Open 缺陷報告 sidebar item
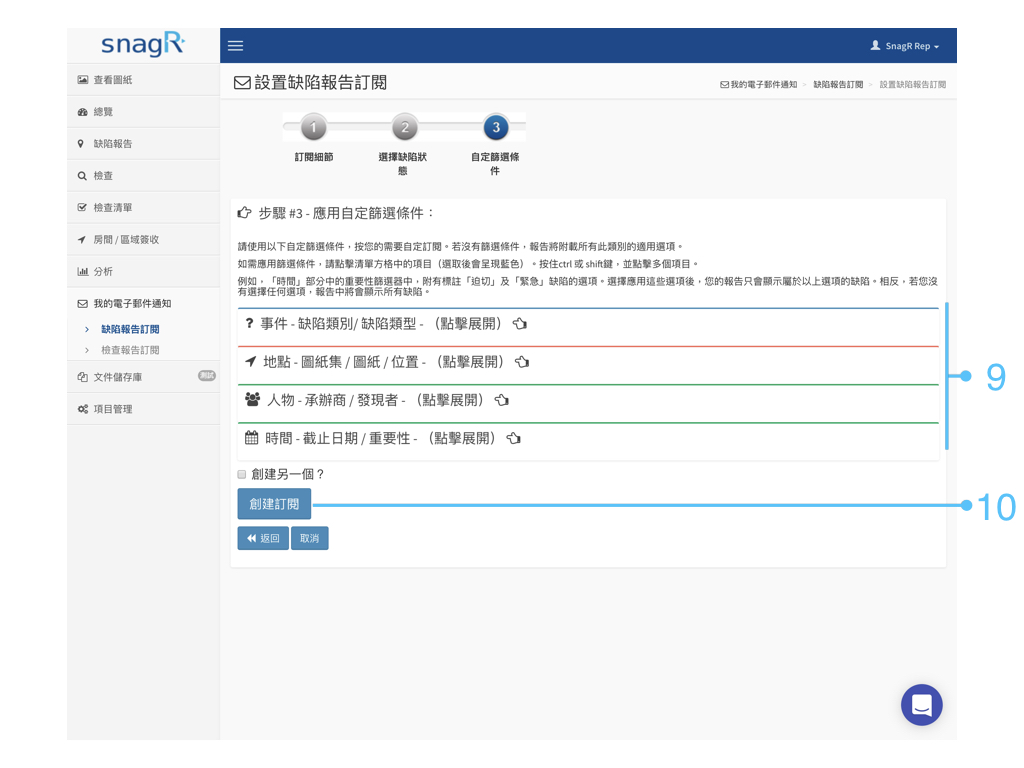 pos(143,144)
